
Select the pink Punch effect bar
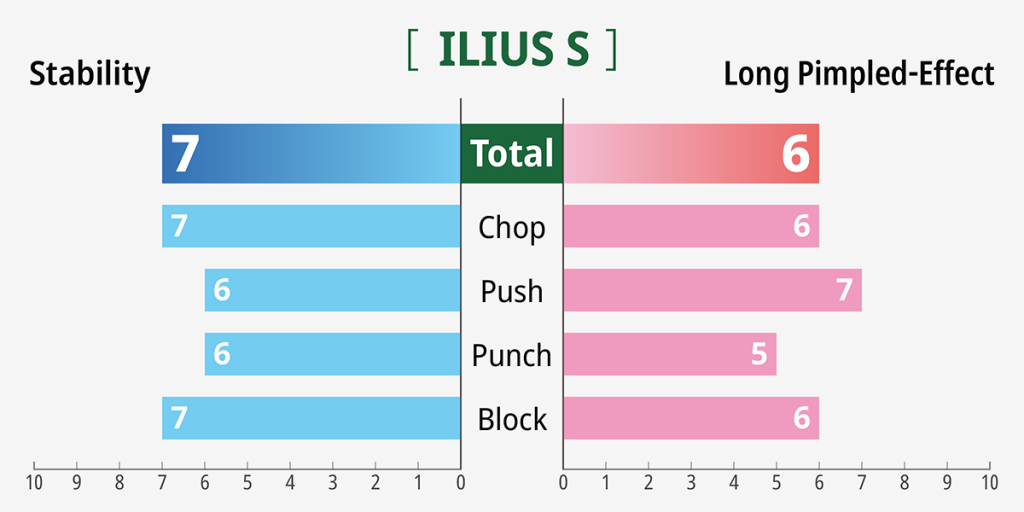coord(670,355)
